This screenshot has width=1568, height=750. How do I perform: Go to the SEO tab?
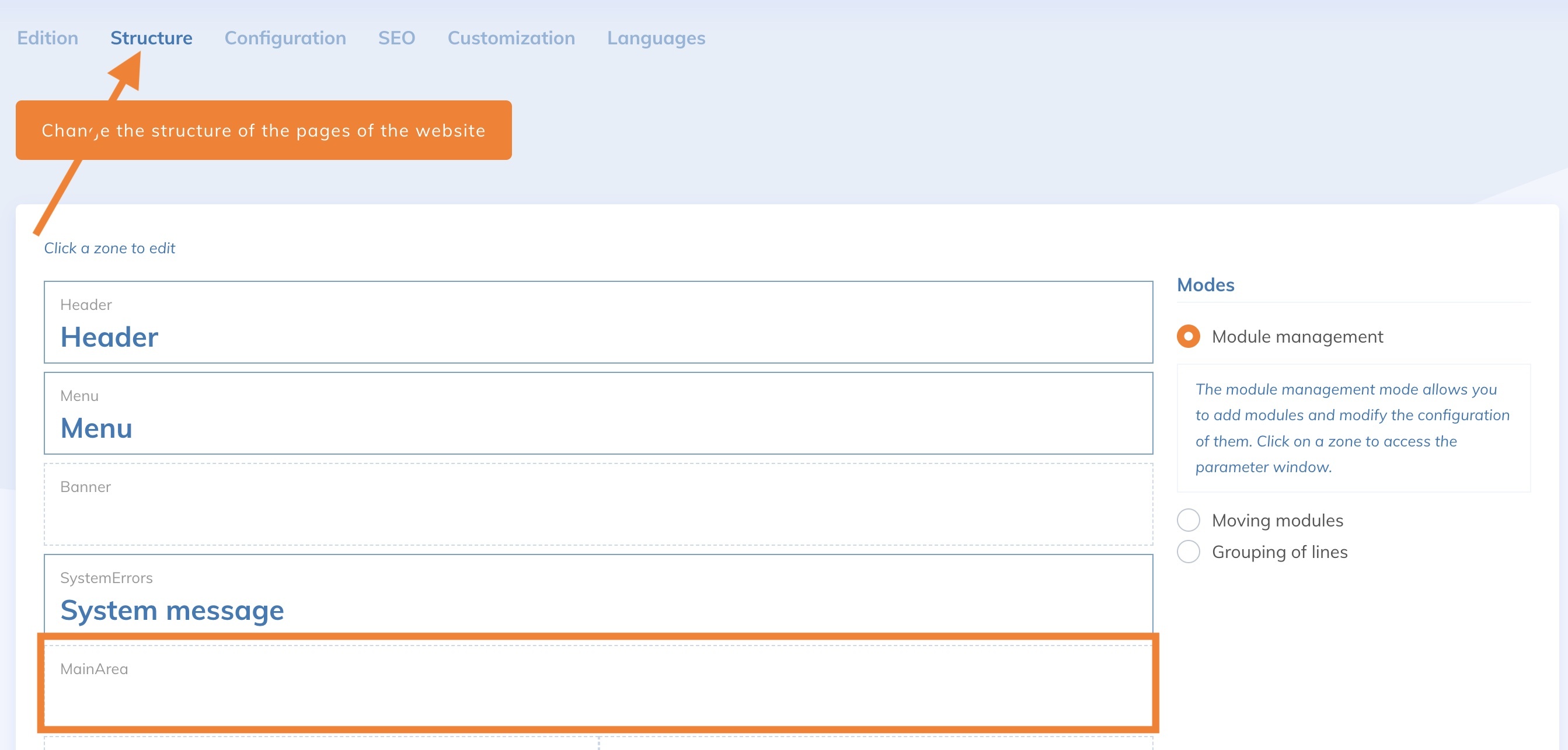396,38
